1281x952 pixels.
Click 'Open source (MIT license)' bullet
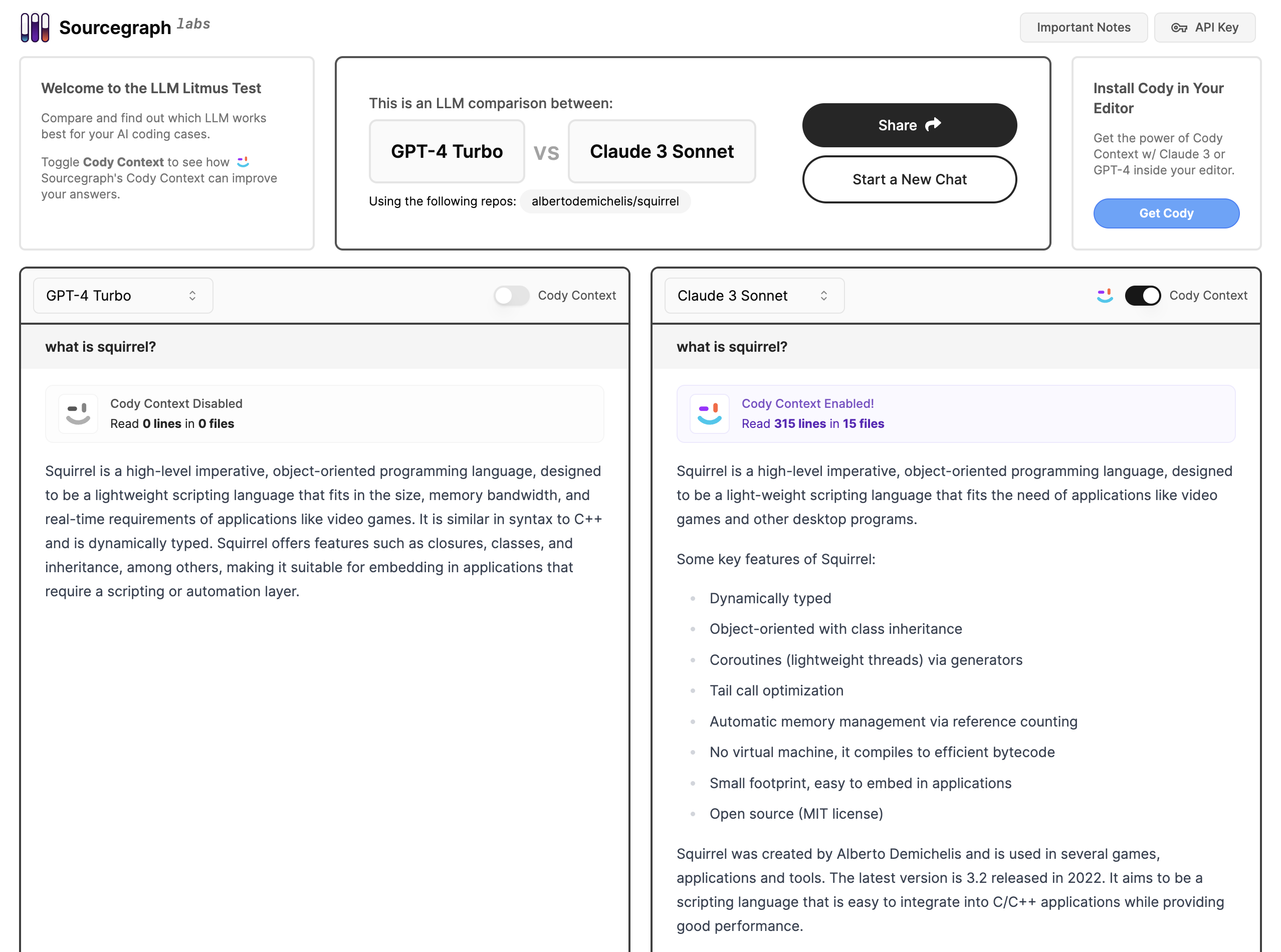(x=796, y=814)
